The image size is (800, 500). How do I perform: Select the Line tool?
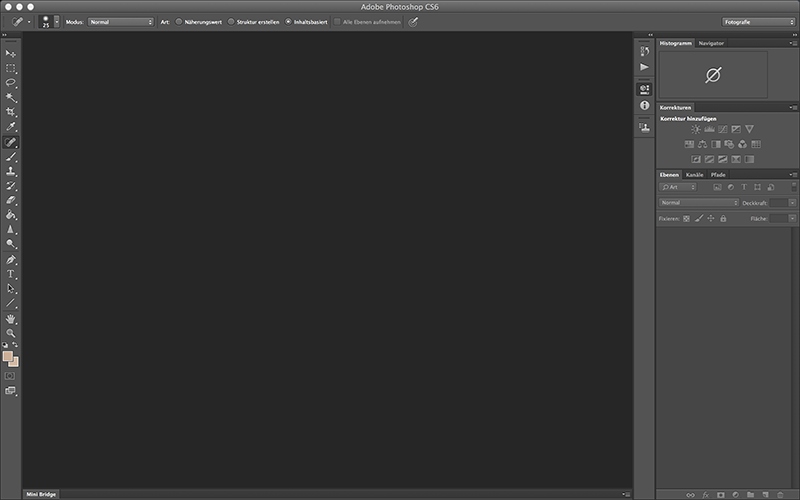tap(11, 304)
